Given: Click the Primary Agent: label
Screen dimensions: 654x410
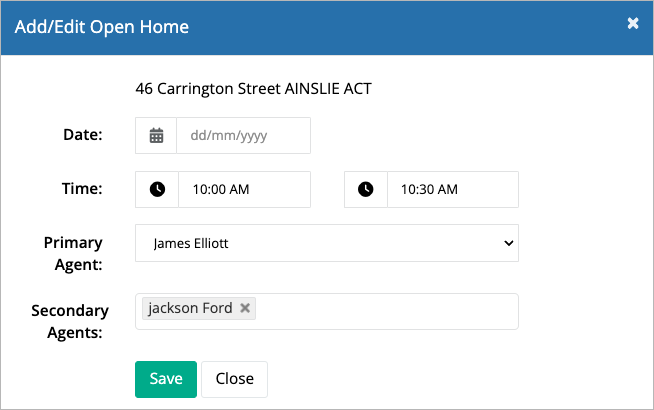Looking at the screenshot, I should [x=73, y=254].
